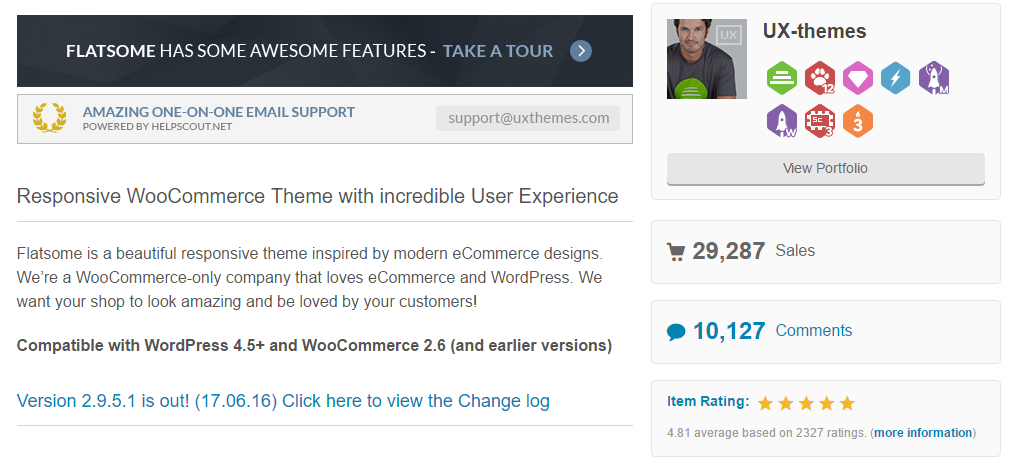
Task: Click the 29,287 sales figure
Action: [x=729, y=251]
